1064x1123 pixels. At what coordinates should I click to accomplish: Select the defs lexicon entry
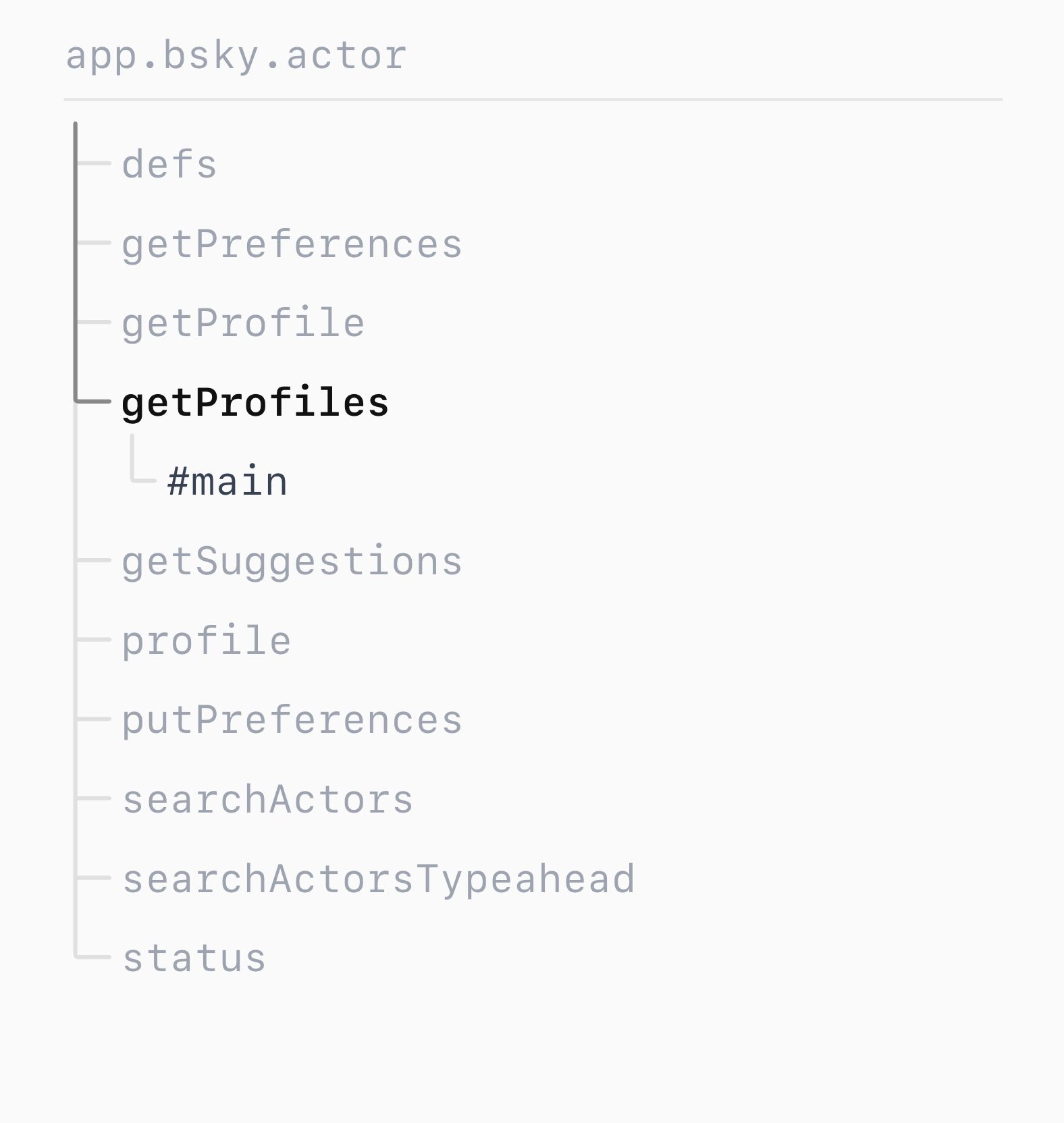[169, 165]
